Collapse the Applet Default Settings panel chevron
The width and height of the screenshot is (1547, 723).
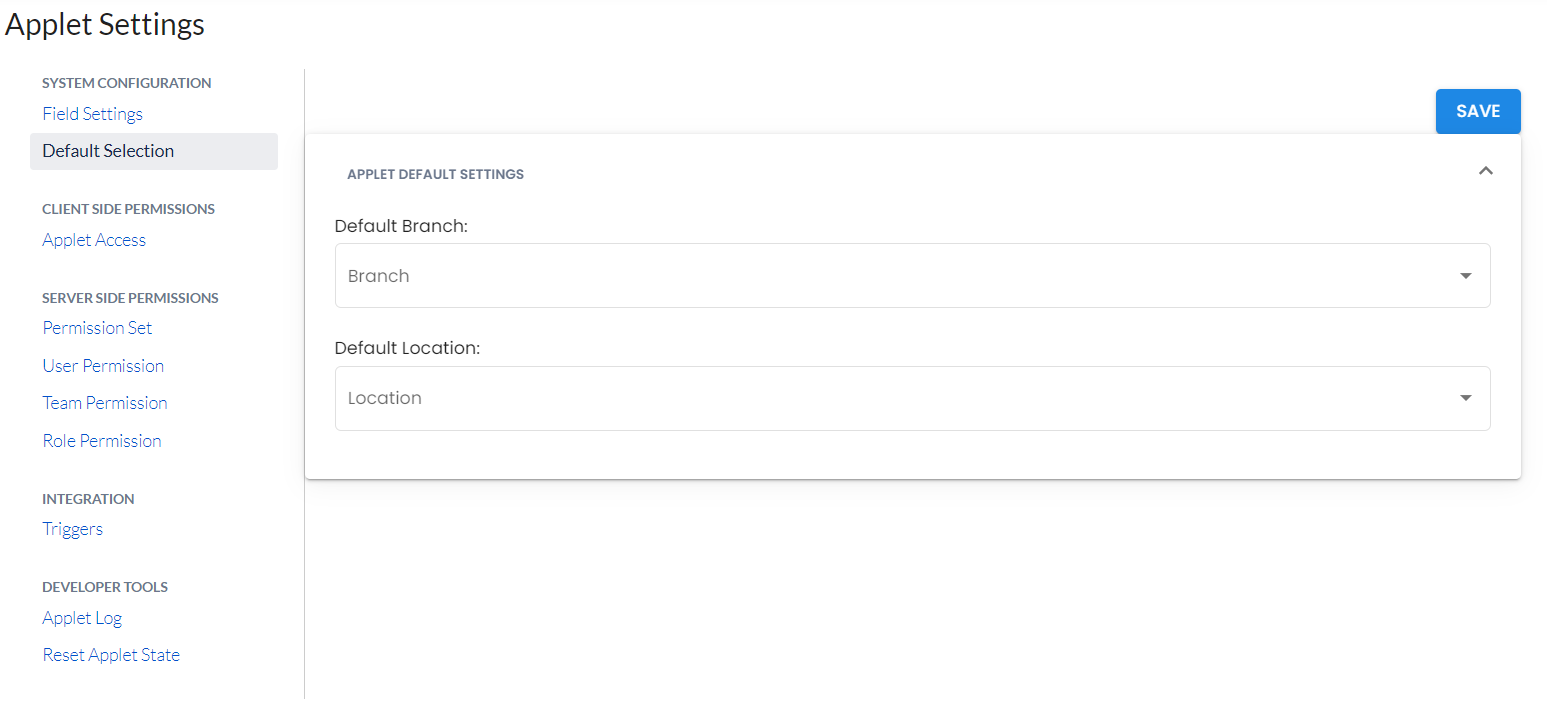click(1485, 171)
